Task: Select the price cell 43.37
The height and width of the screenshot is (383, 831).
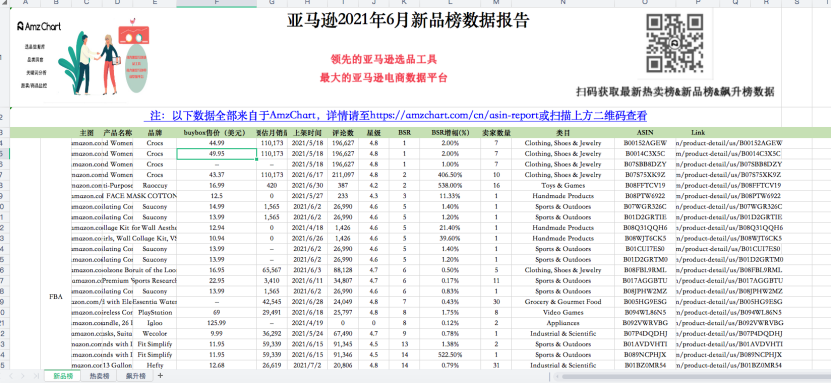Action: 216,175
